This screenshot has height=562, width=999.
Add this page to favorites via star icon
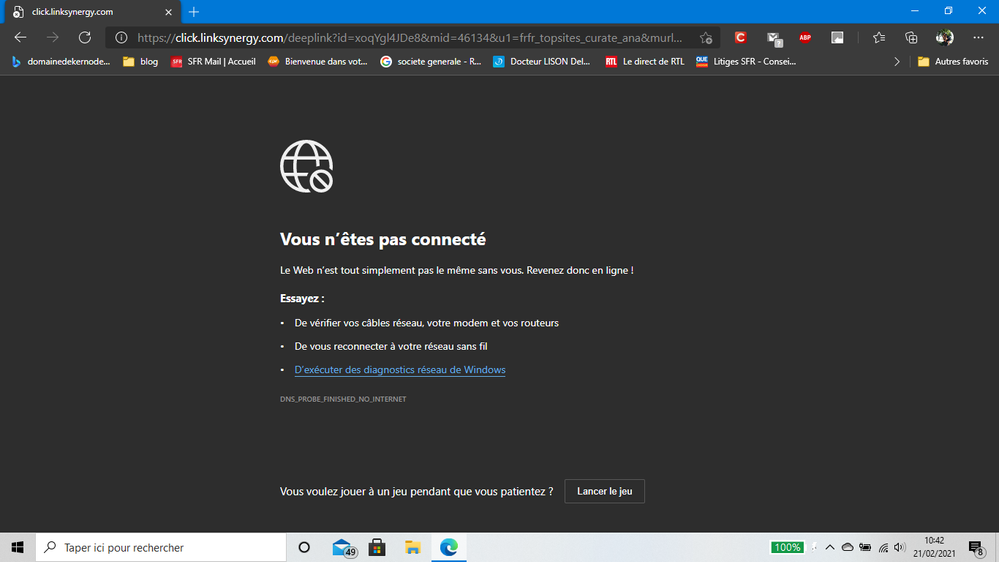(706, 38)
